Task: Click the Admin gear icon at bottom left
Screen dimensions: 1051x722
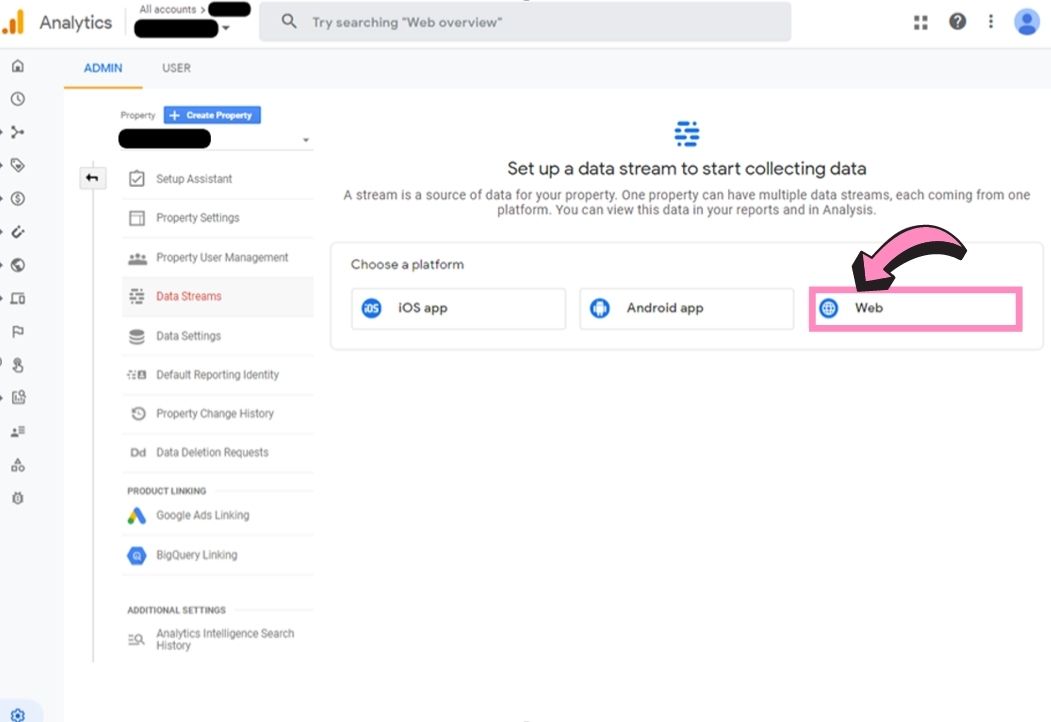Action: tap(17, 714)
